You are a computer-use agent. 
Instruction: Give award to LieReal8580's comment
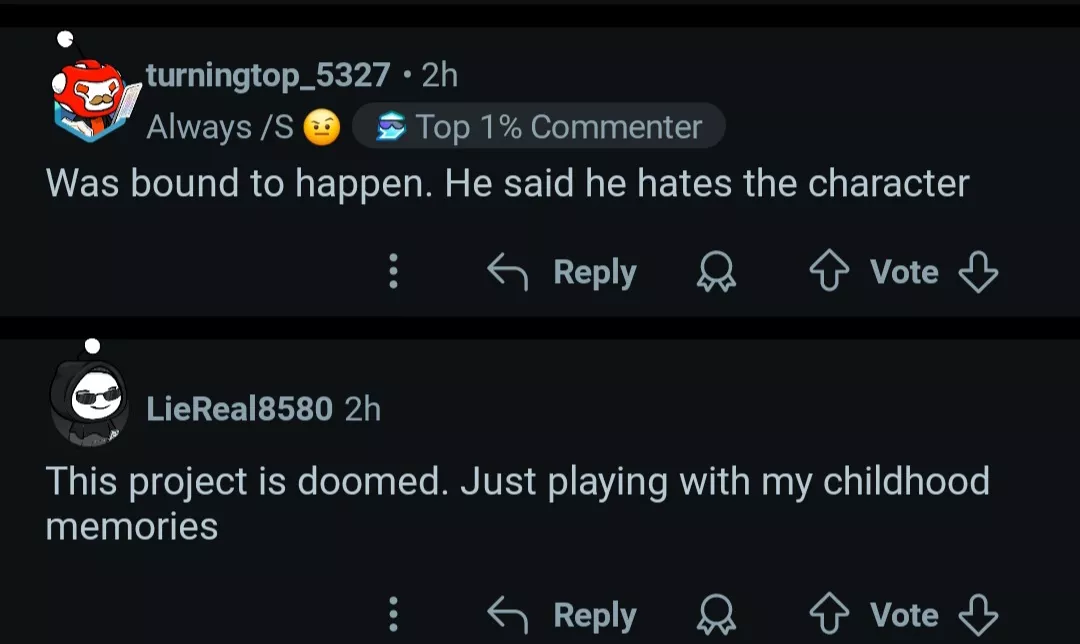716,614
